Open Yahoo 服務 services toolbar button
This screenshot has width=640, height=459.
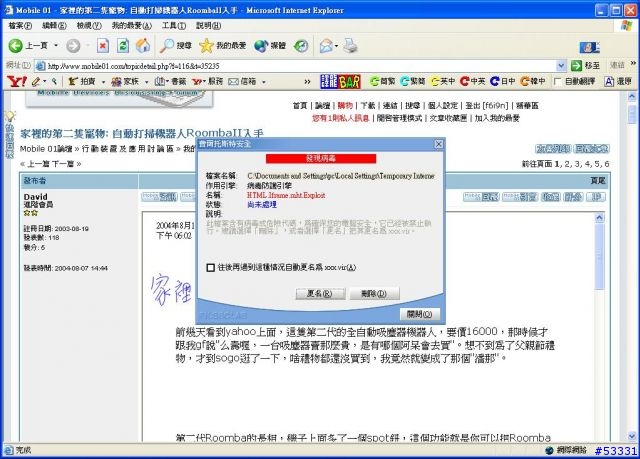[x=207, y=82]
